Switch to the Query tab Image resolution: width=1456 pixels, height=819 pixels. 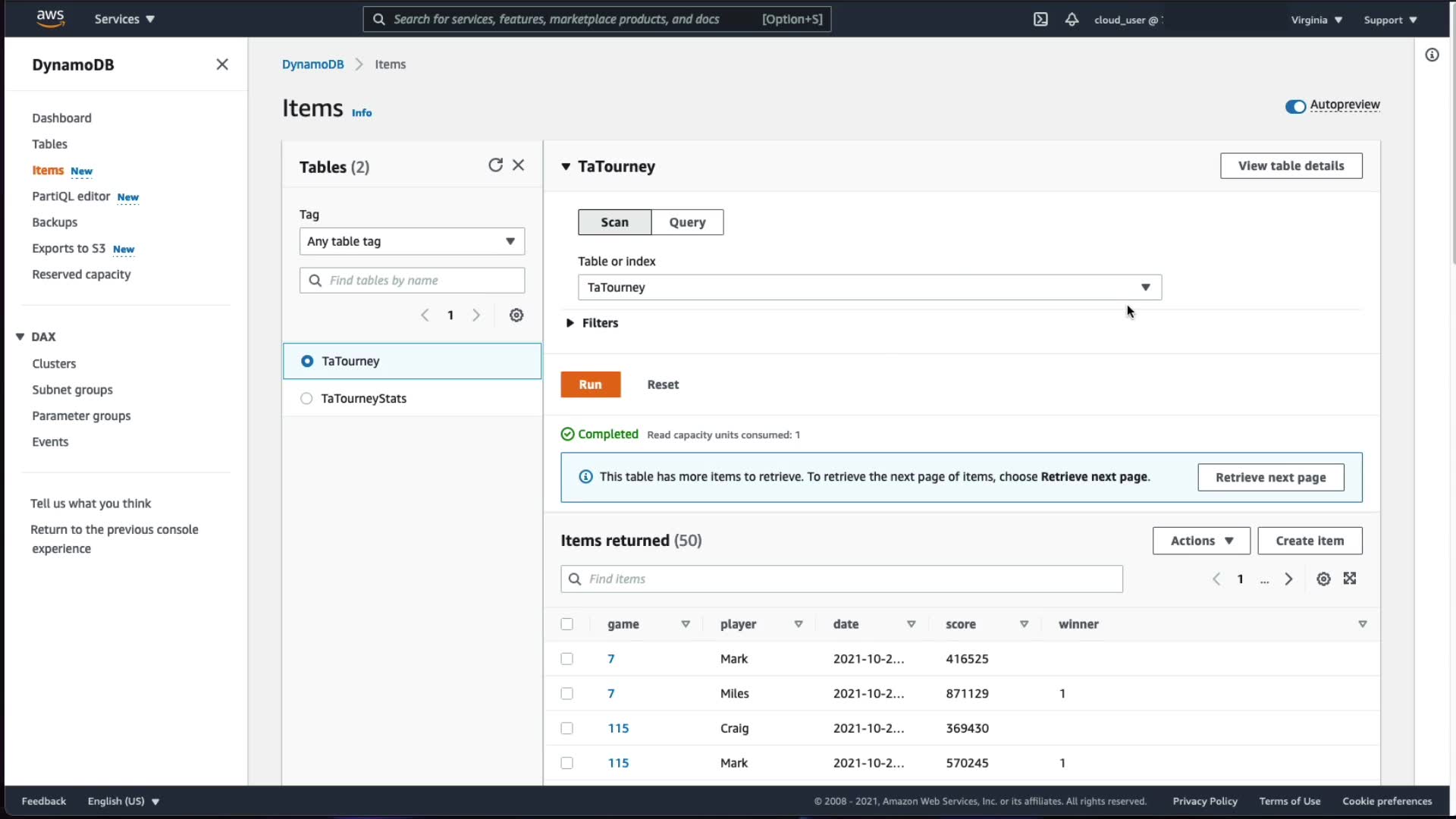pos(687,222)
